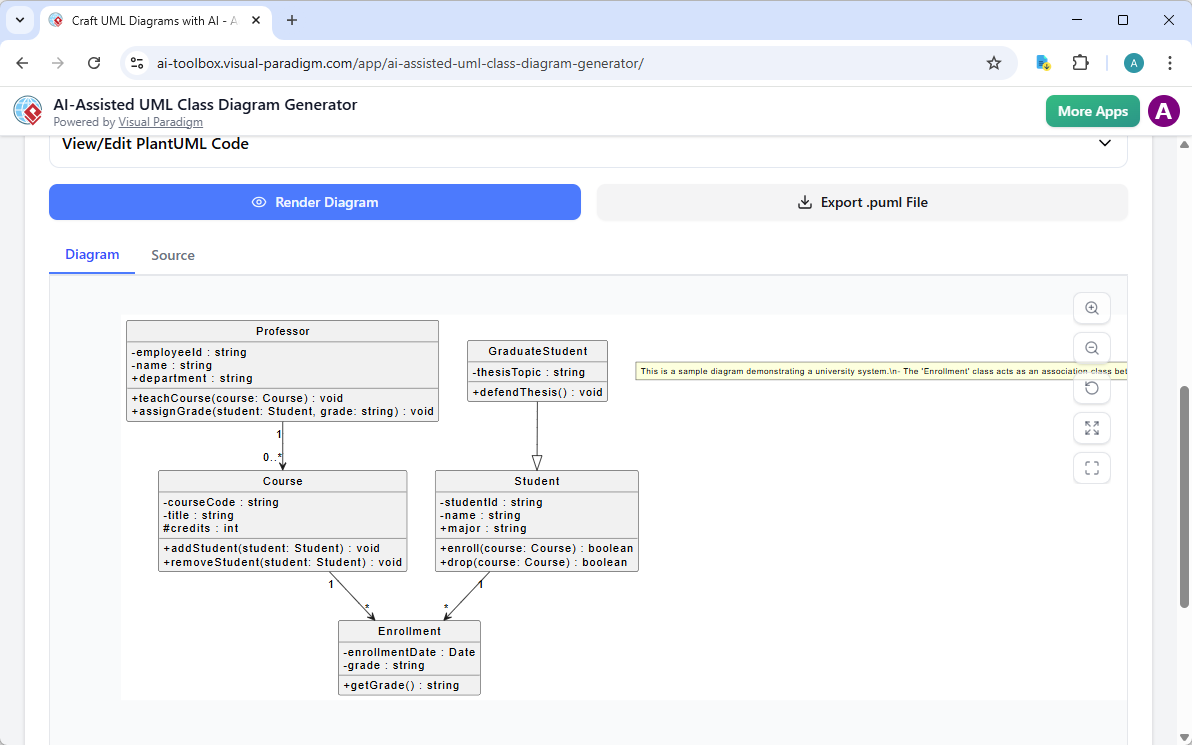Expand the diagram to fullscreen

point(1091,428)
